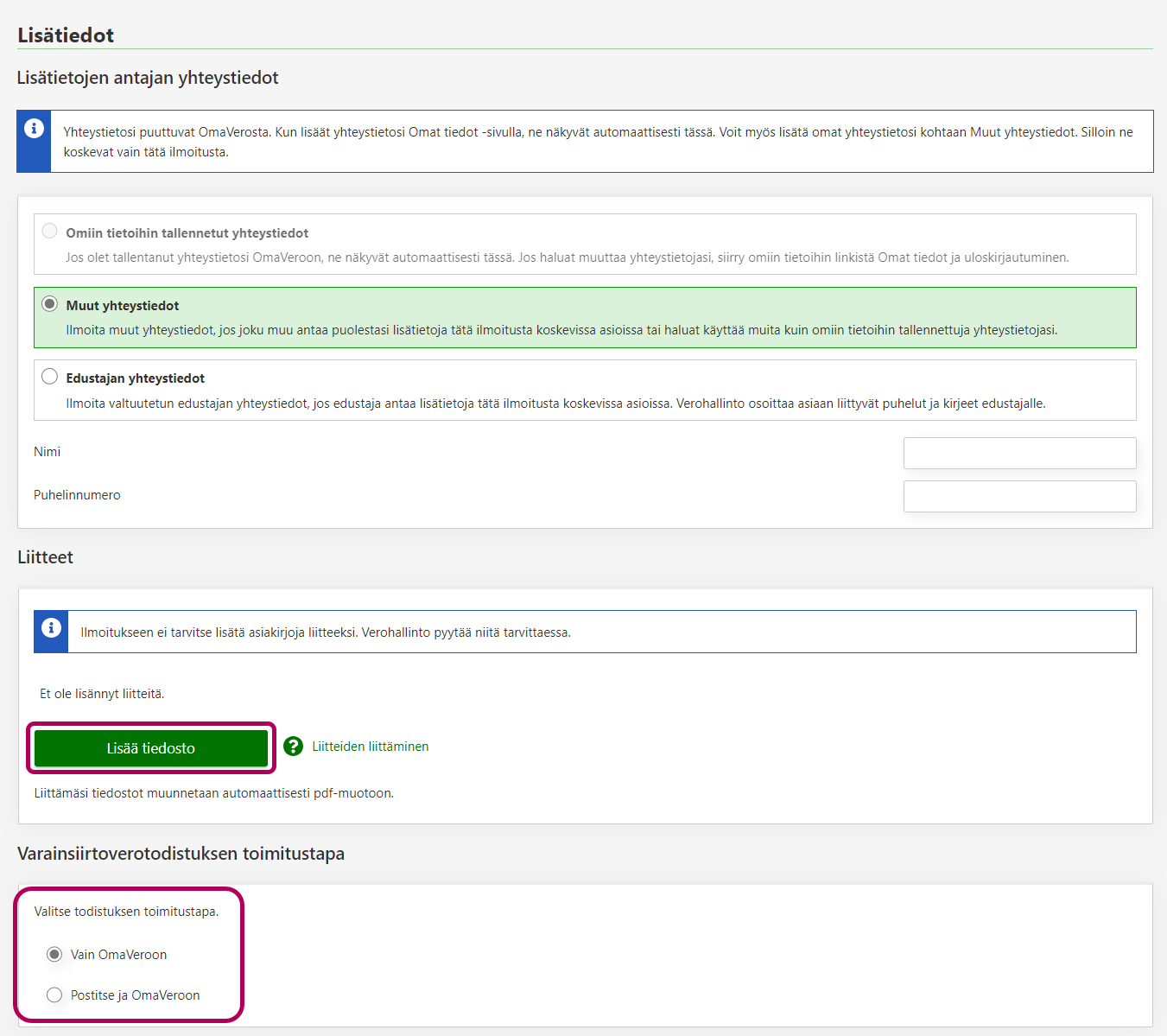This screenshot has height=1036, width=1167.
Task: Click the info icon in the Liitteet notice
Action: pyautogui.click(x=51, y=627)
